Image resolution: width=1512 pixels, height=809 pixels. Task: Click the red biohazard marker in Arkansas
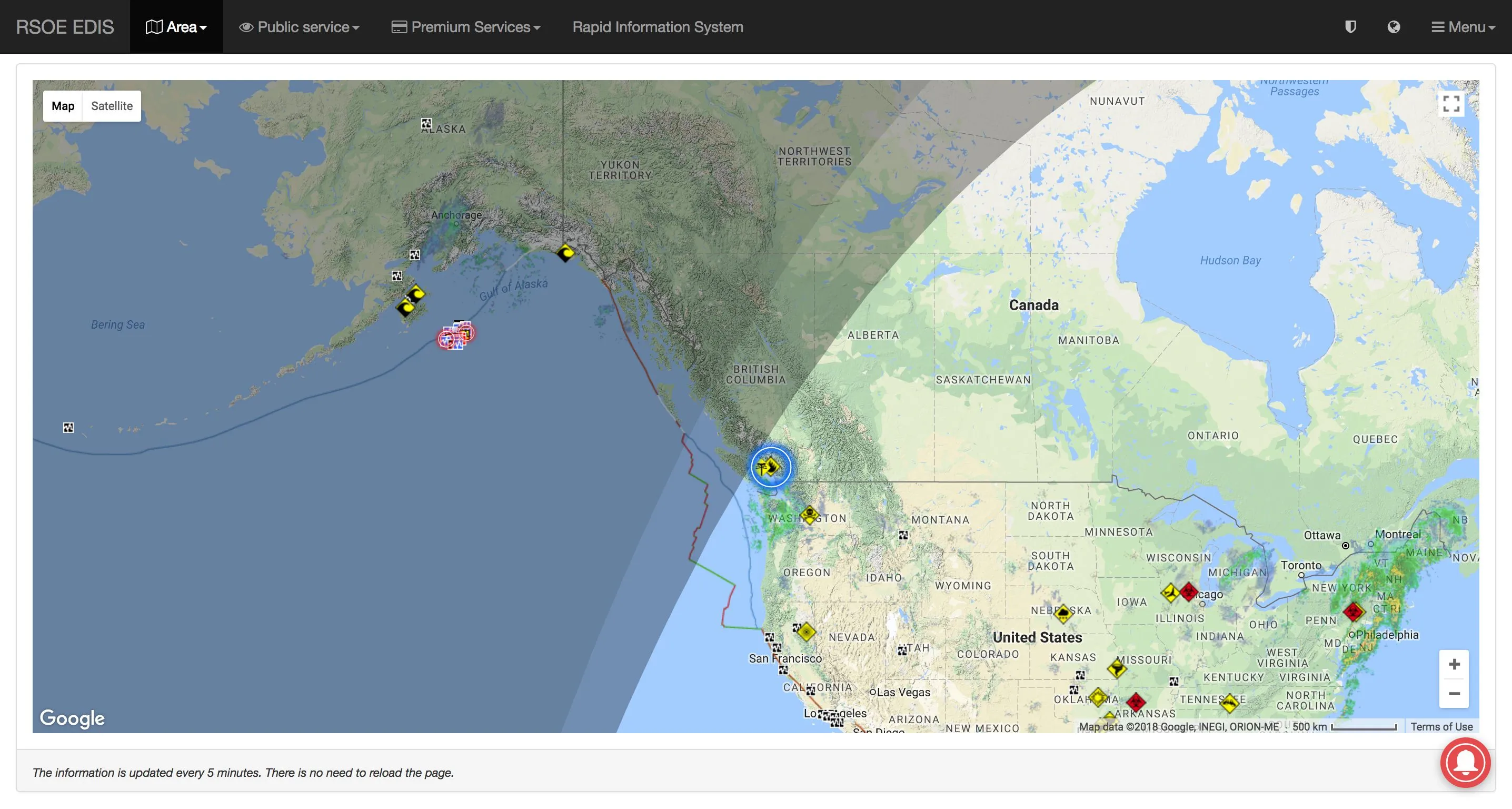pos(1136,701)
